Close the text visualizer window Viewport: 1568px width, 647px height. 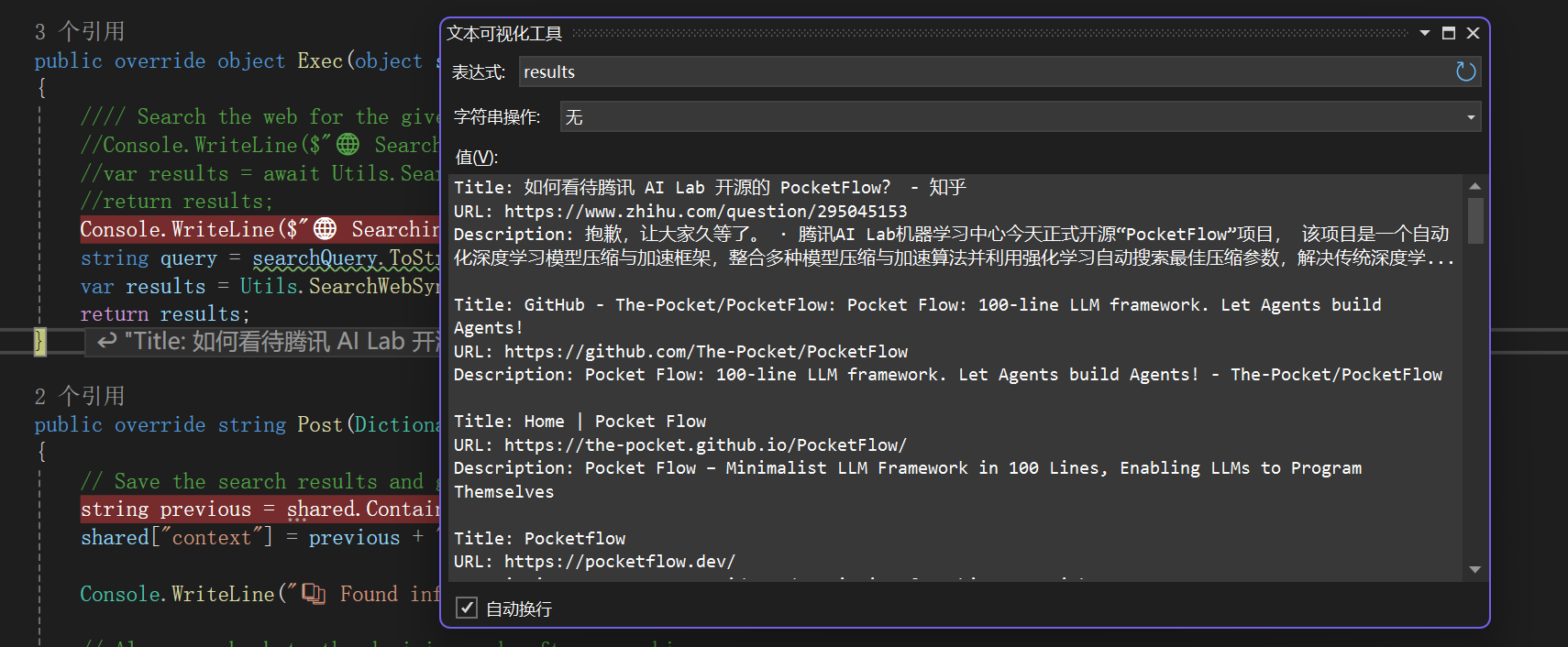click(1473, 33)
